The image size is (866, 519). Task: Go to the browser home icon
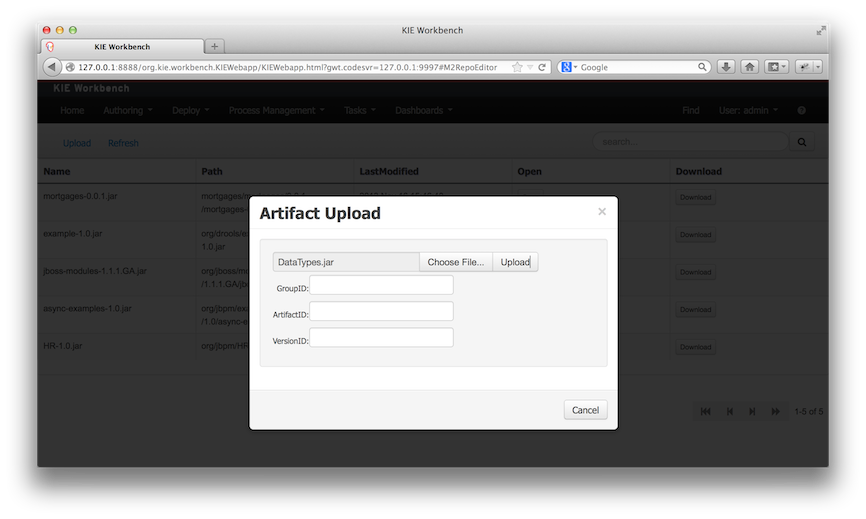pyautogui.click(x=749, y=67)
